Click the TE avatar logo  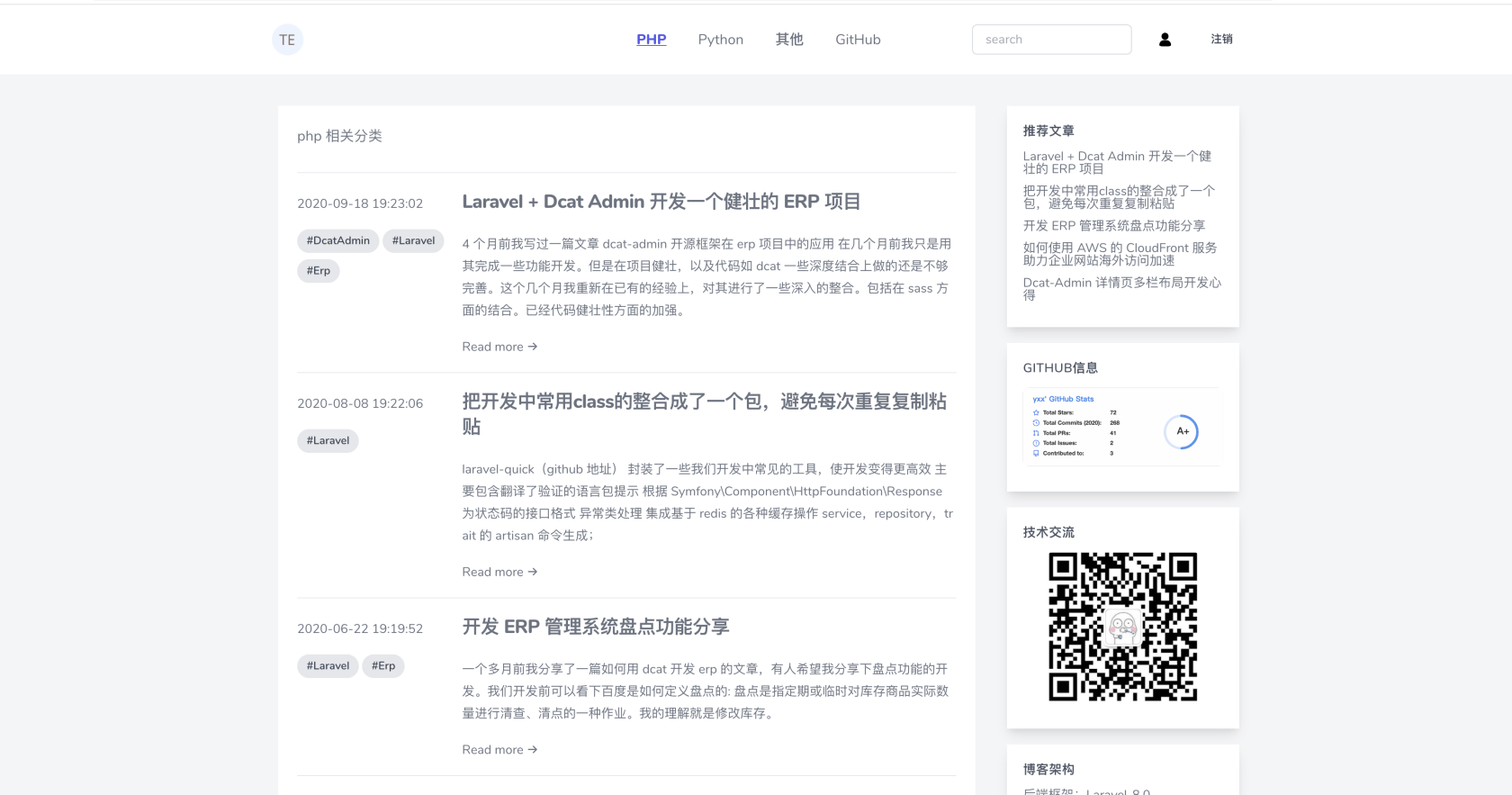coord(287,40)
